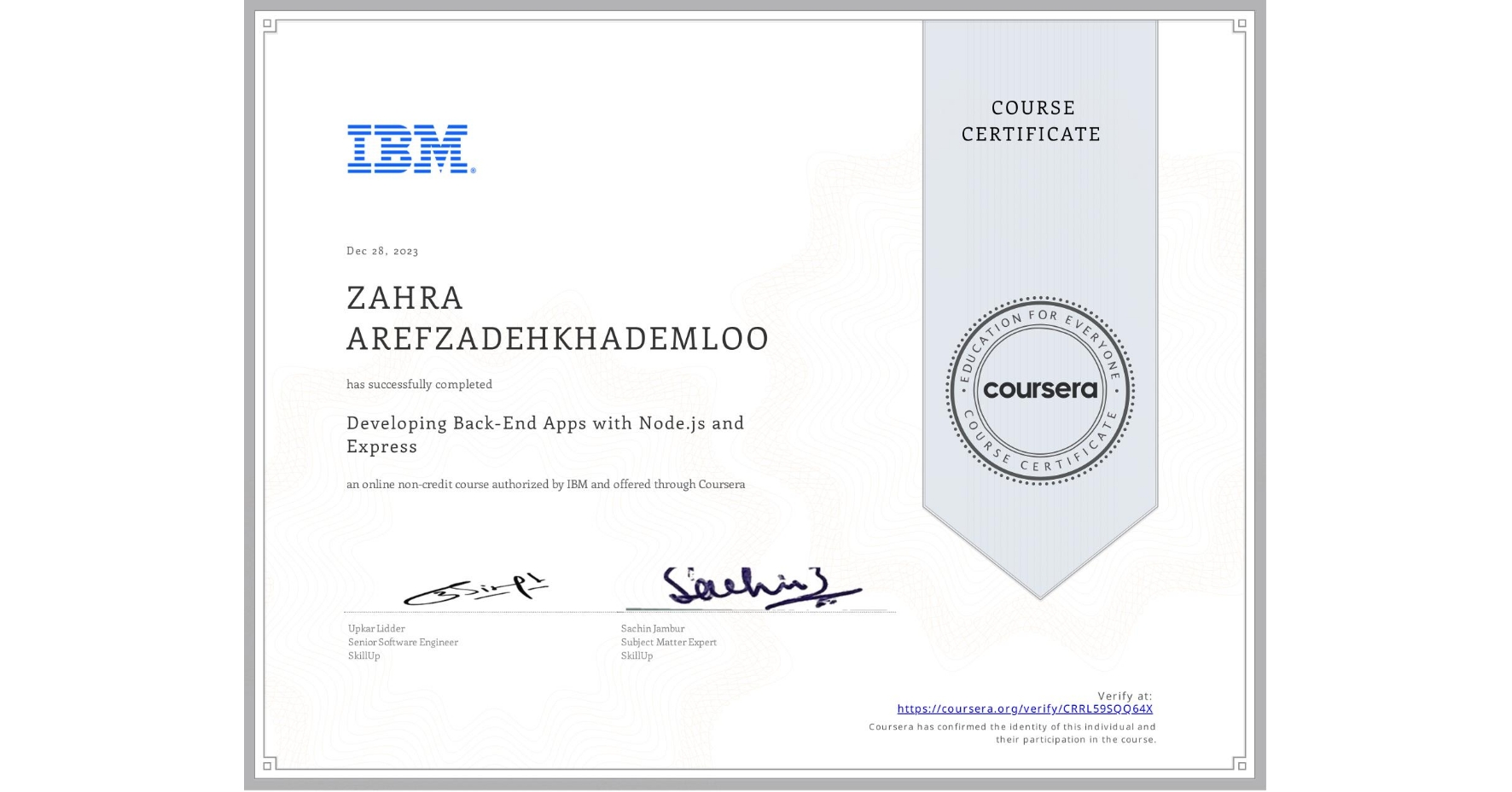Click 'an online non-credit course' authorization line
Viewport: 1512px width, 792px height.
click(x=544, y=484)
